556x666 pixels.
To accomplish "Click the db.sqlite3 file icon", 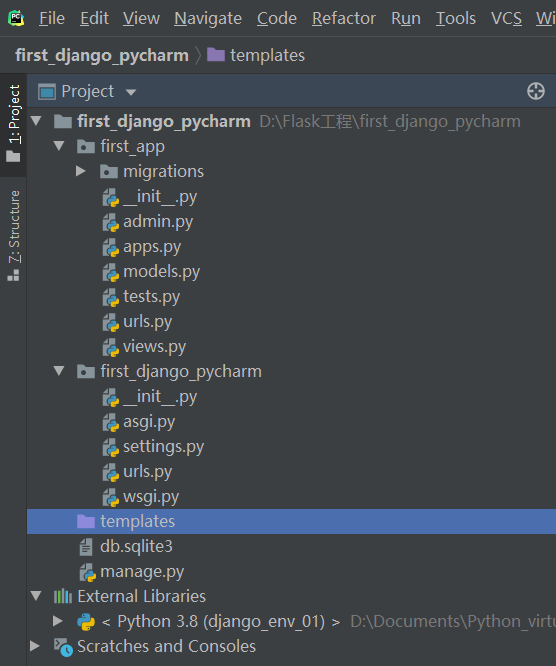I will [x=86, y=547].
